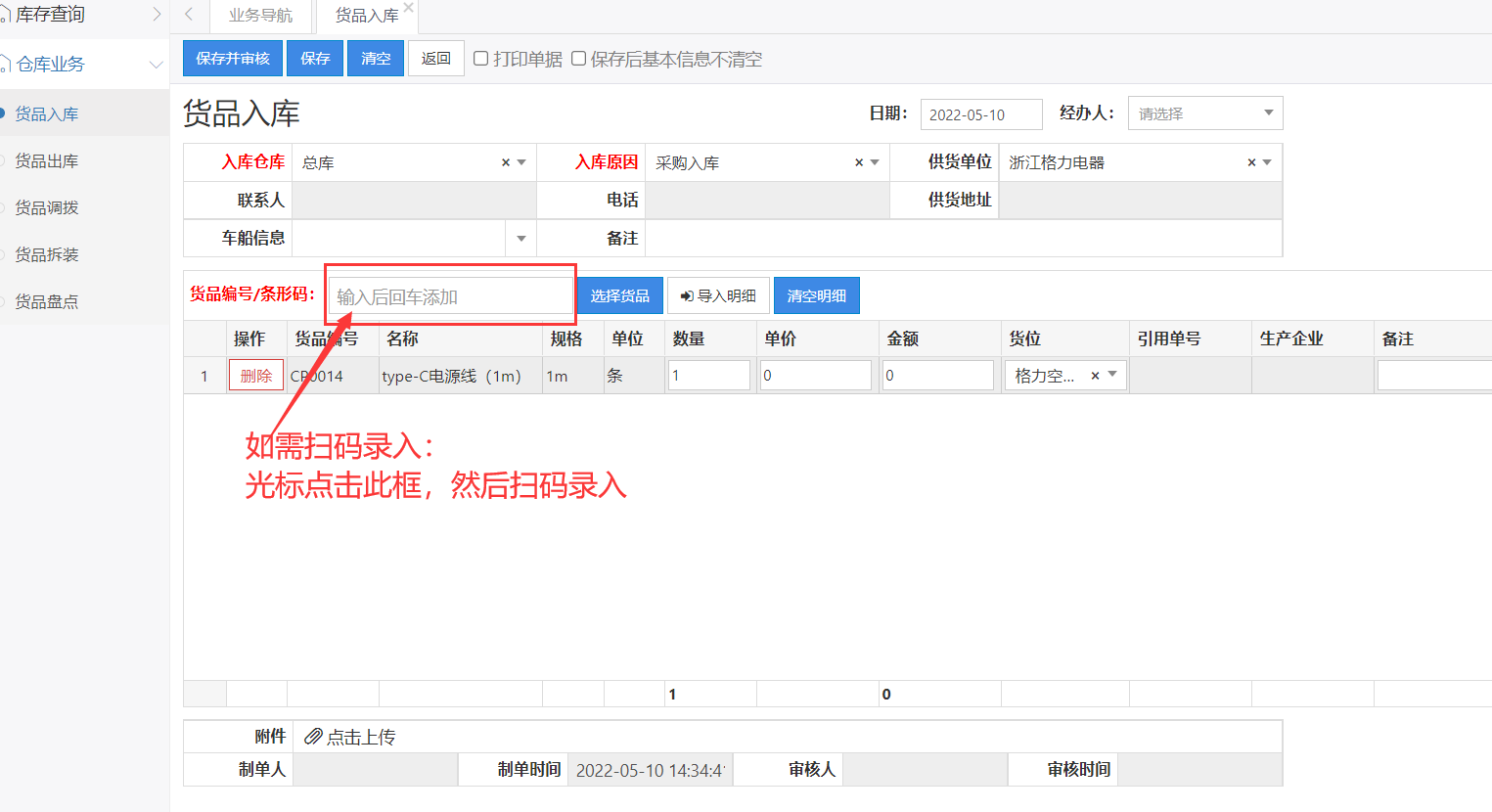Click the 条 unit cell
Viewport: 1492px width, 812px height.
click(x=635, y=376)
